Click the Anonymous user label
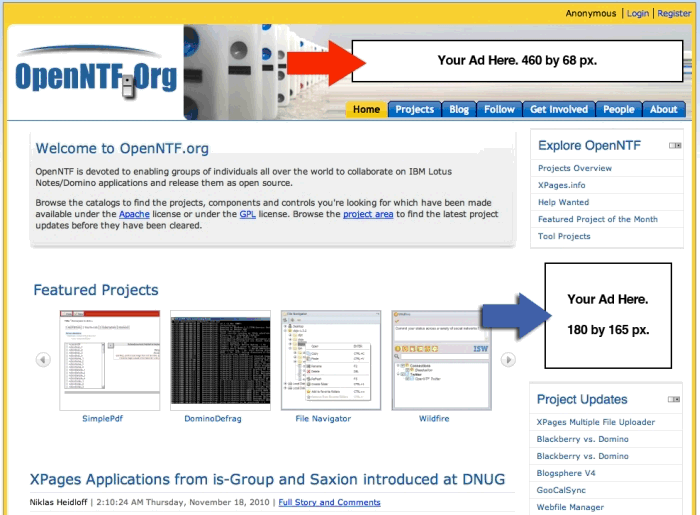Viewport: 700px width, 515px height. (591, 13)
